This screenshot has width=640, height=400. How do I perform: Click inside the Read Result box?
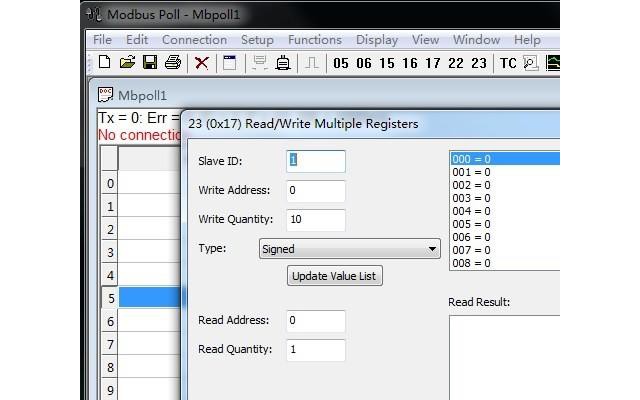[504, 358]
